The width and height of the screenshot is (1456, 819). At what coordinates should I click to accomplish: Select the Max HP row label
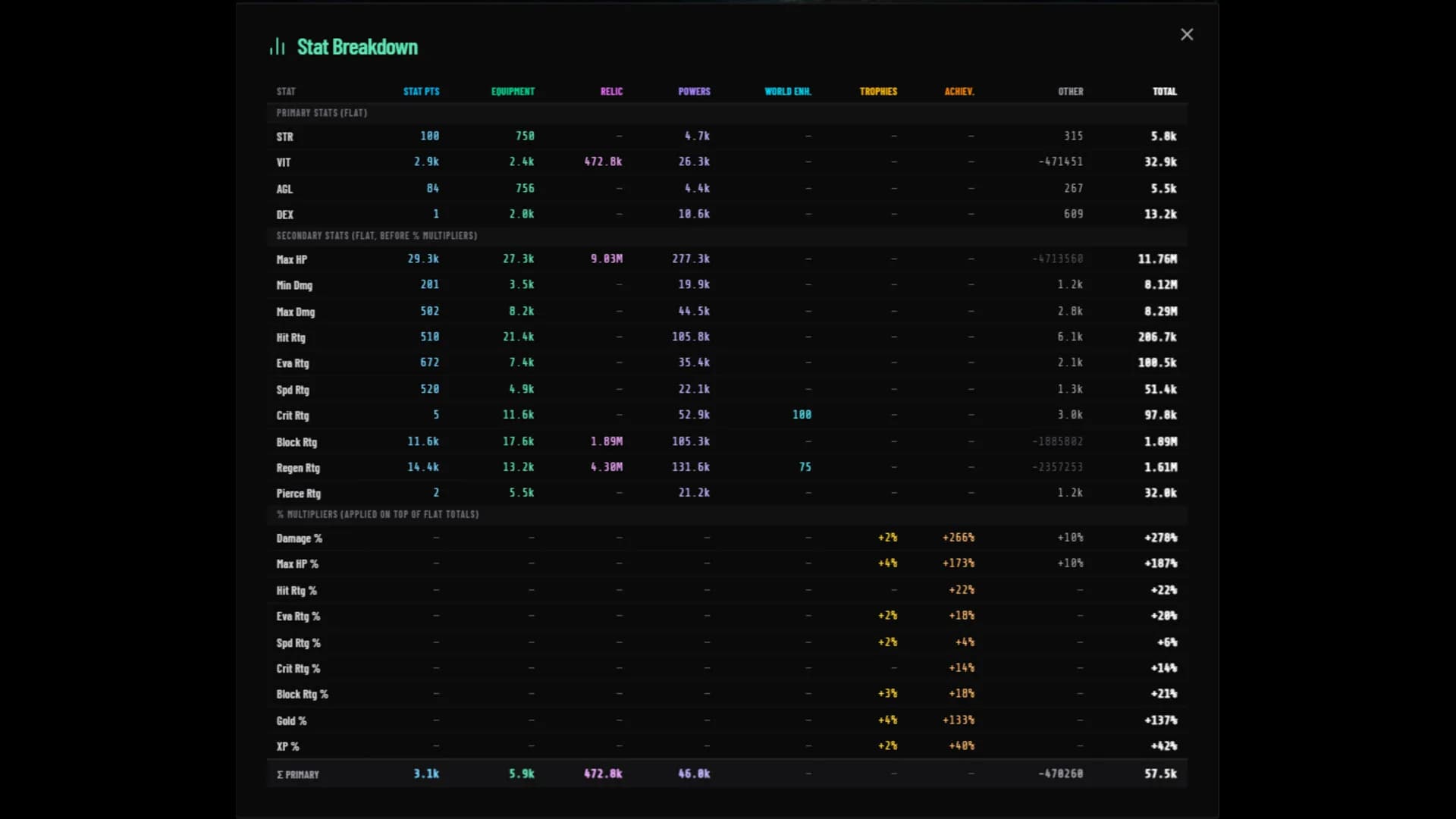291,259
